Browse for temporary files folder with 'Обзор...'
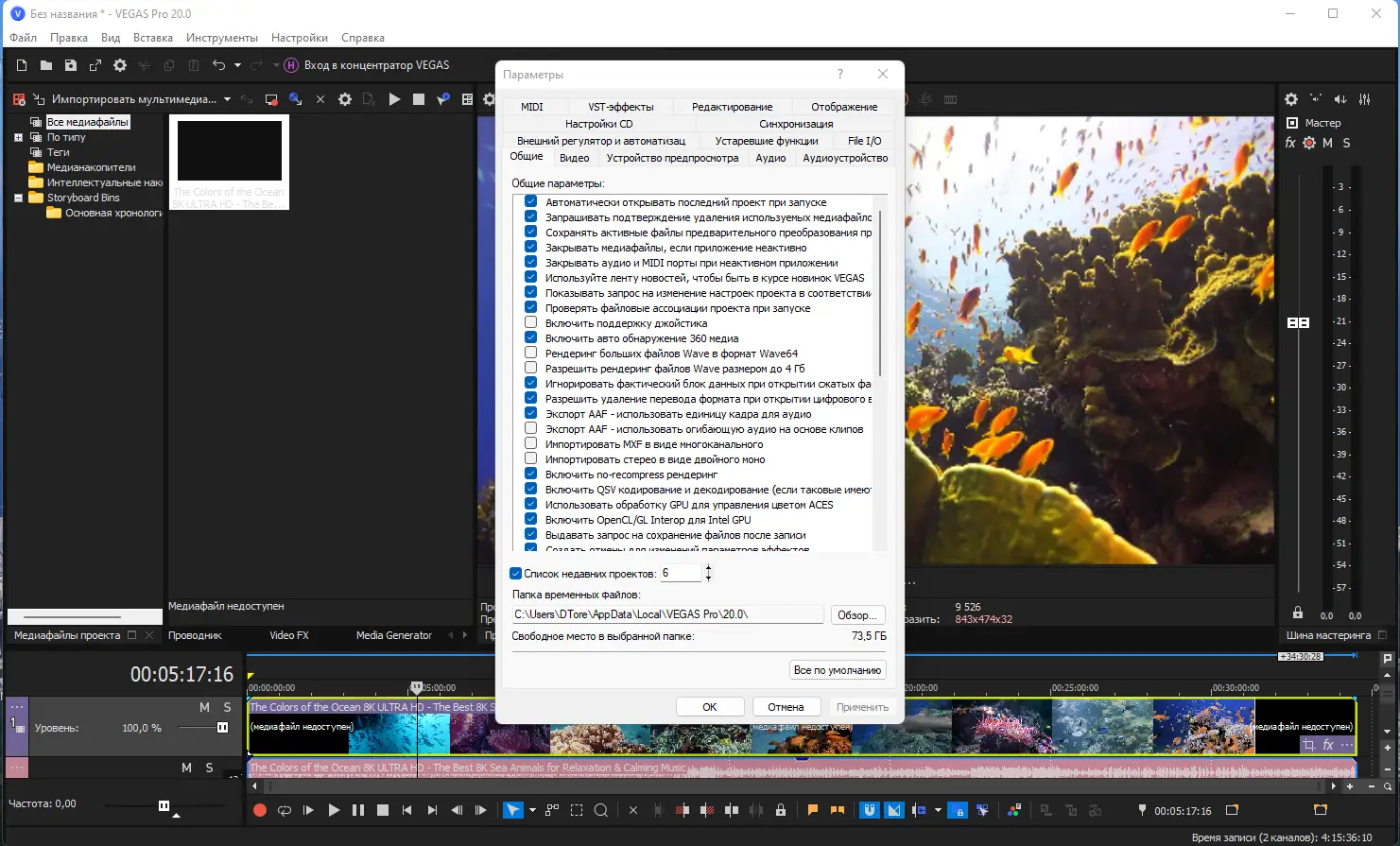1400x846 pixels. click(856, 615)
